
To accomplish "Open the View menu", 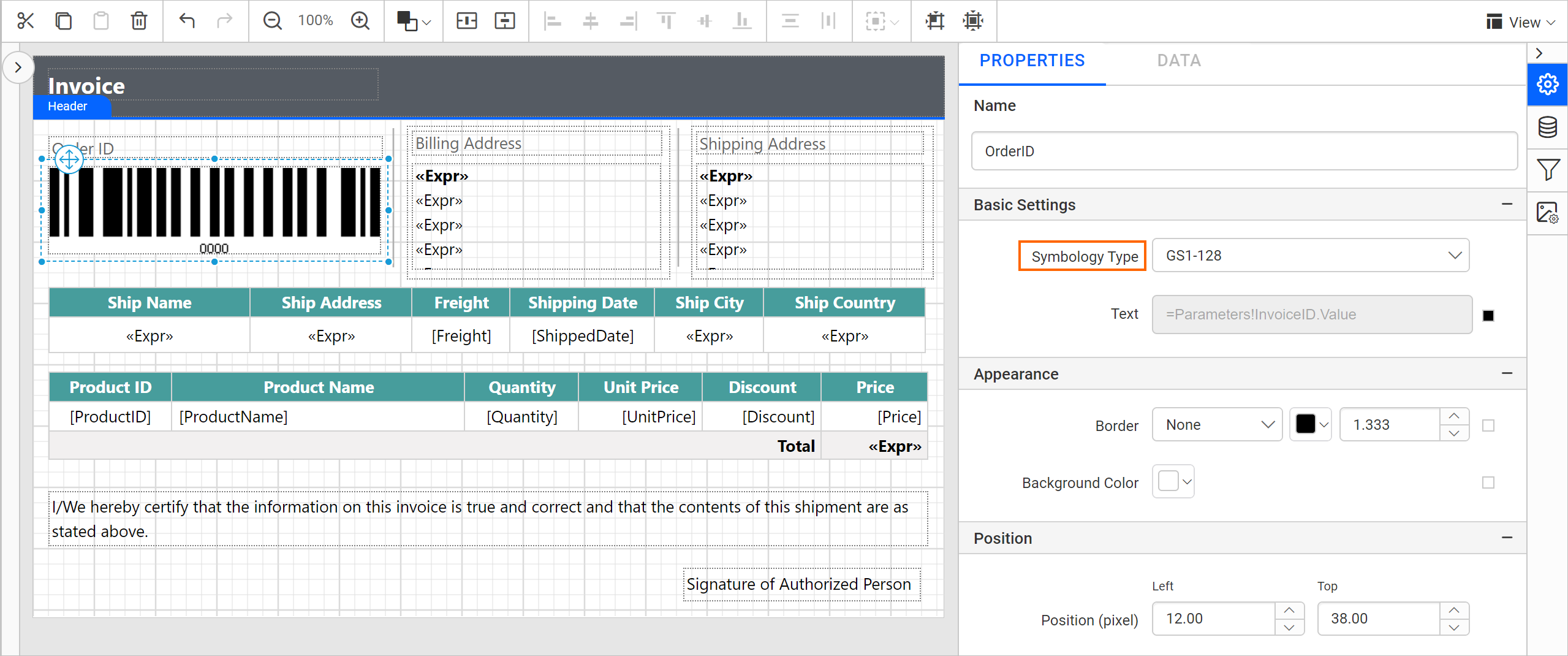I will point(1521,22).
